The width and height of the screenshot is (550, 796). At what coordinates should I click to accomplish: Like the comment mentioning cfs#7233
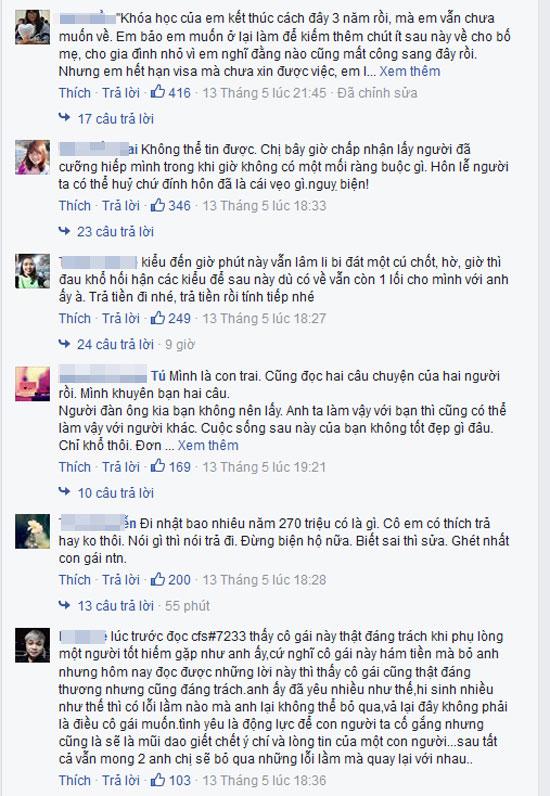click(75, 780)
